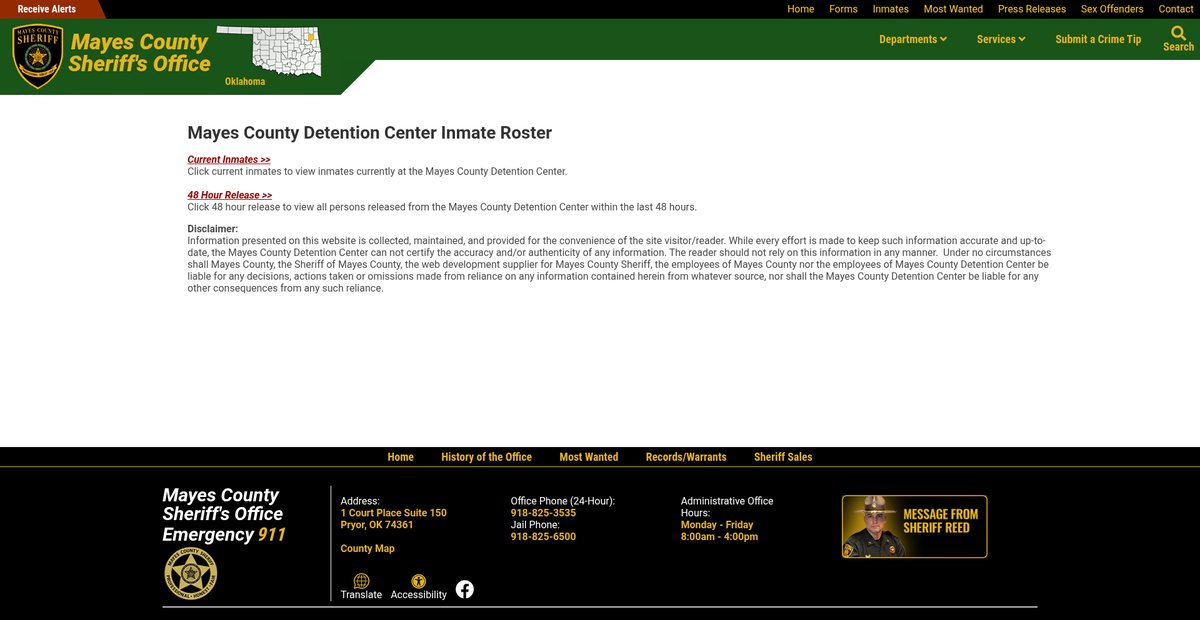Click Home in the footer navigation

click(401, 457)
